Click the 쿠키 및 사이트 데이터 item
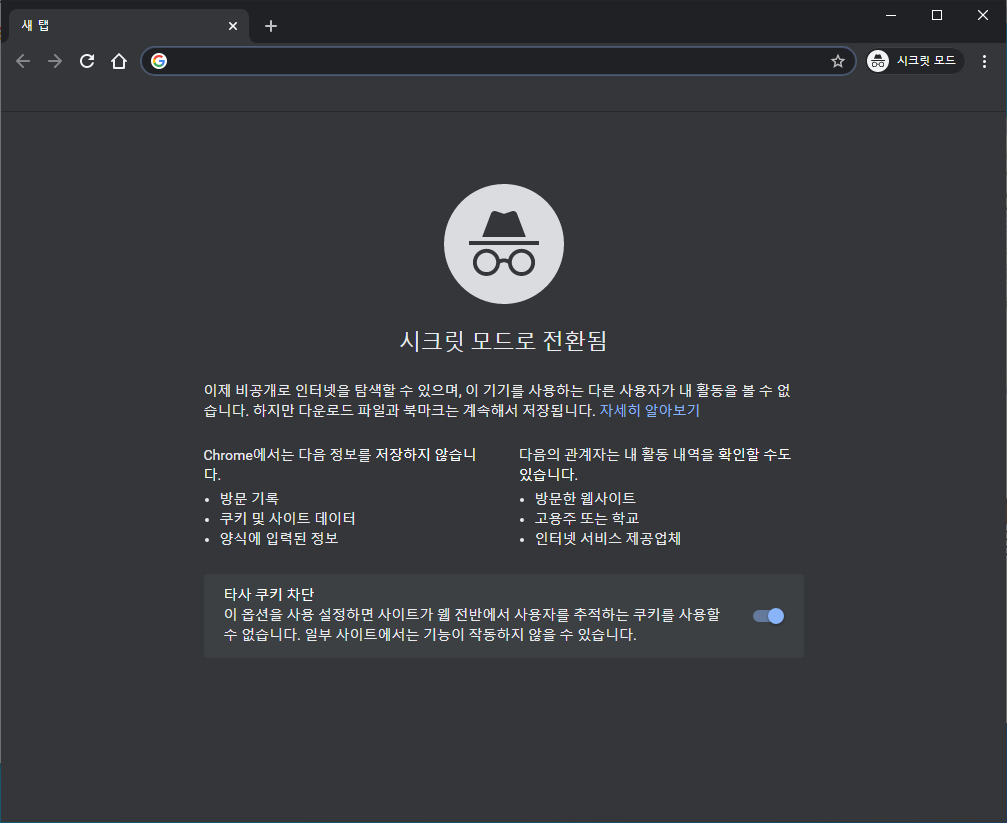The height and width of the screenshot is (823, 1007). (287, 518)
